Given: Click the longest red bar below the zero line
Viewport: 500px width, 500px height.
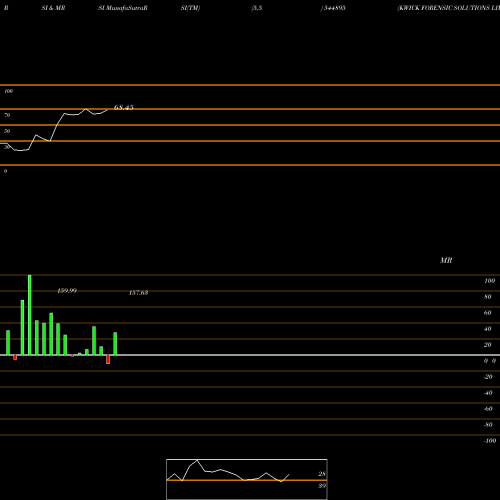Looking at the screenshot, I should [x=108, y=359].
